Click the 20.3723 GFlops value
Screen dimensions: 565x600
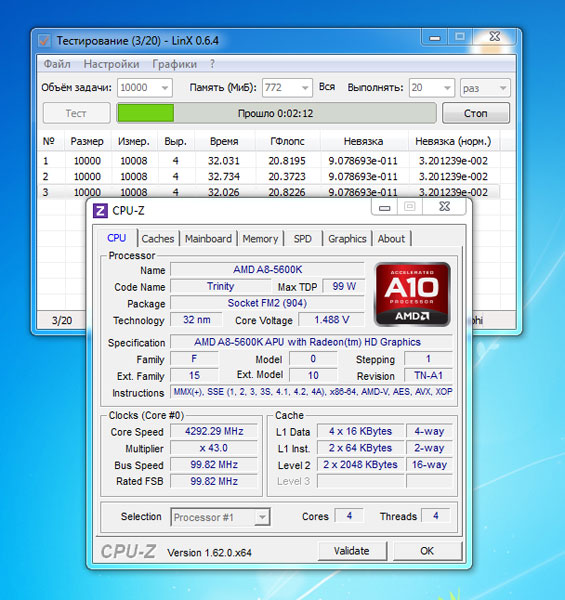[287, 176]
